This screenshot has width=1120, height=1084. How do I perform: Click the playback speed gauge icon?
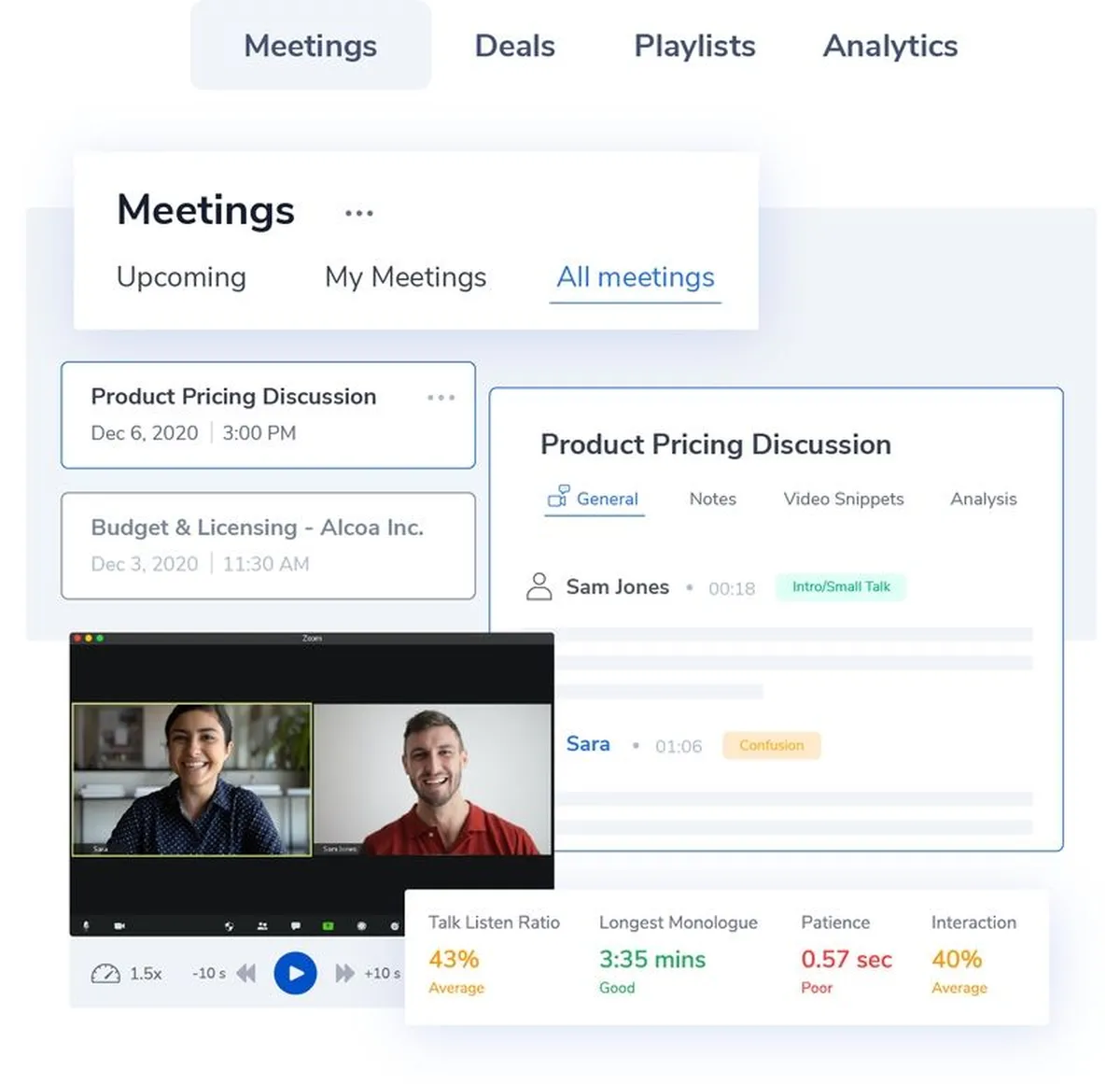[105, 973]
